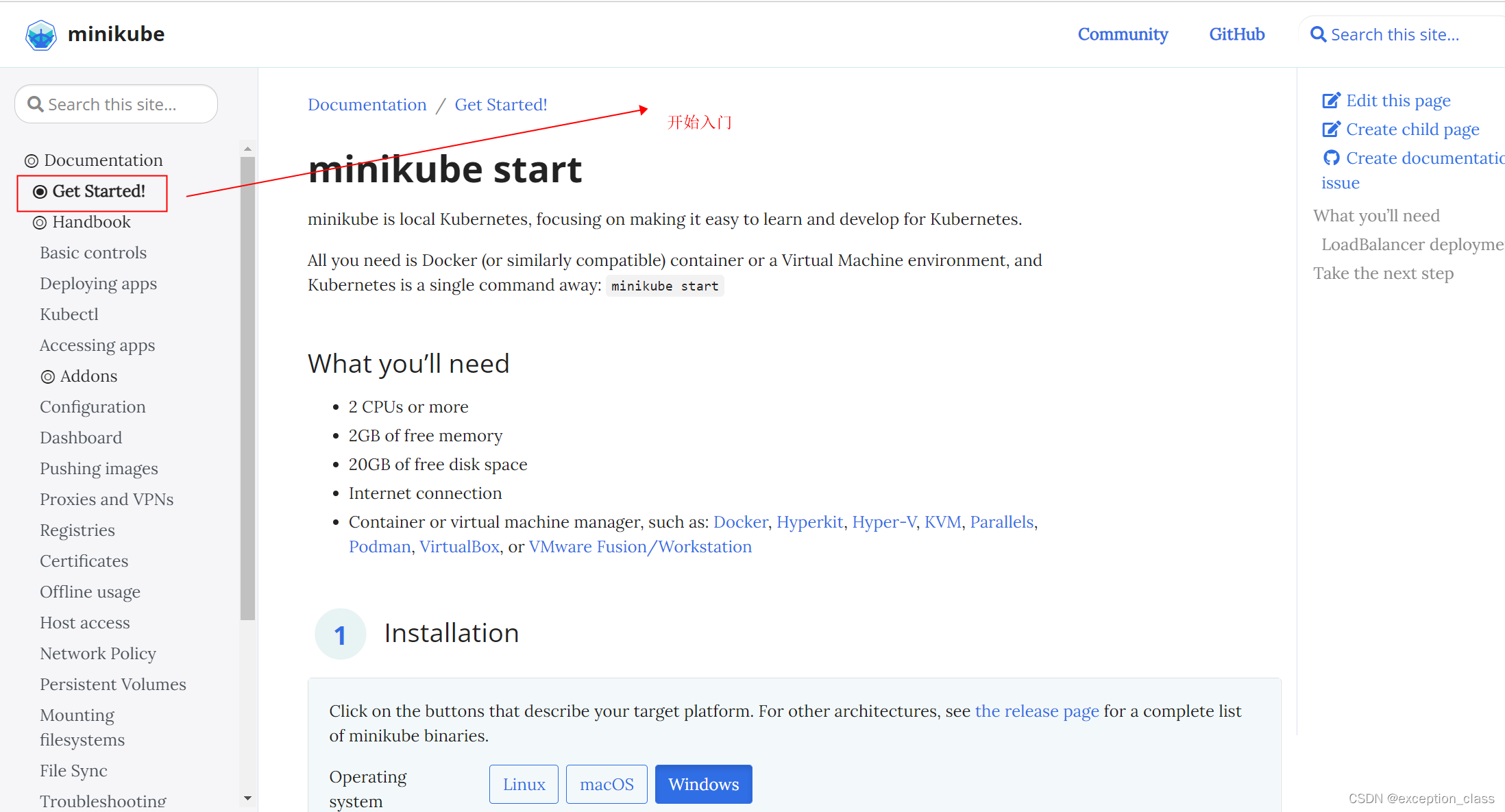Screen dimensions: 1505x812
Task: Open the Community menu link
Action: click(1123, 34)
